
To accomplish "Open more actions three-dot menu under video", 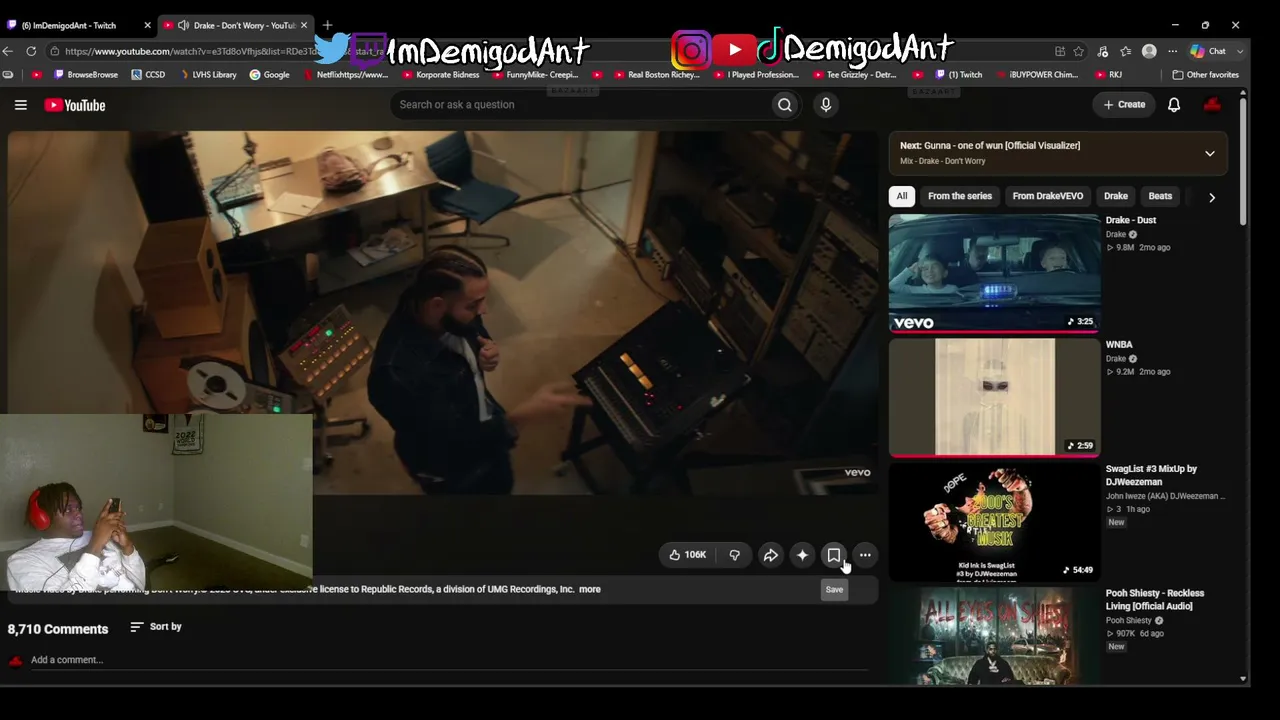I will pos(865,555).
